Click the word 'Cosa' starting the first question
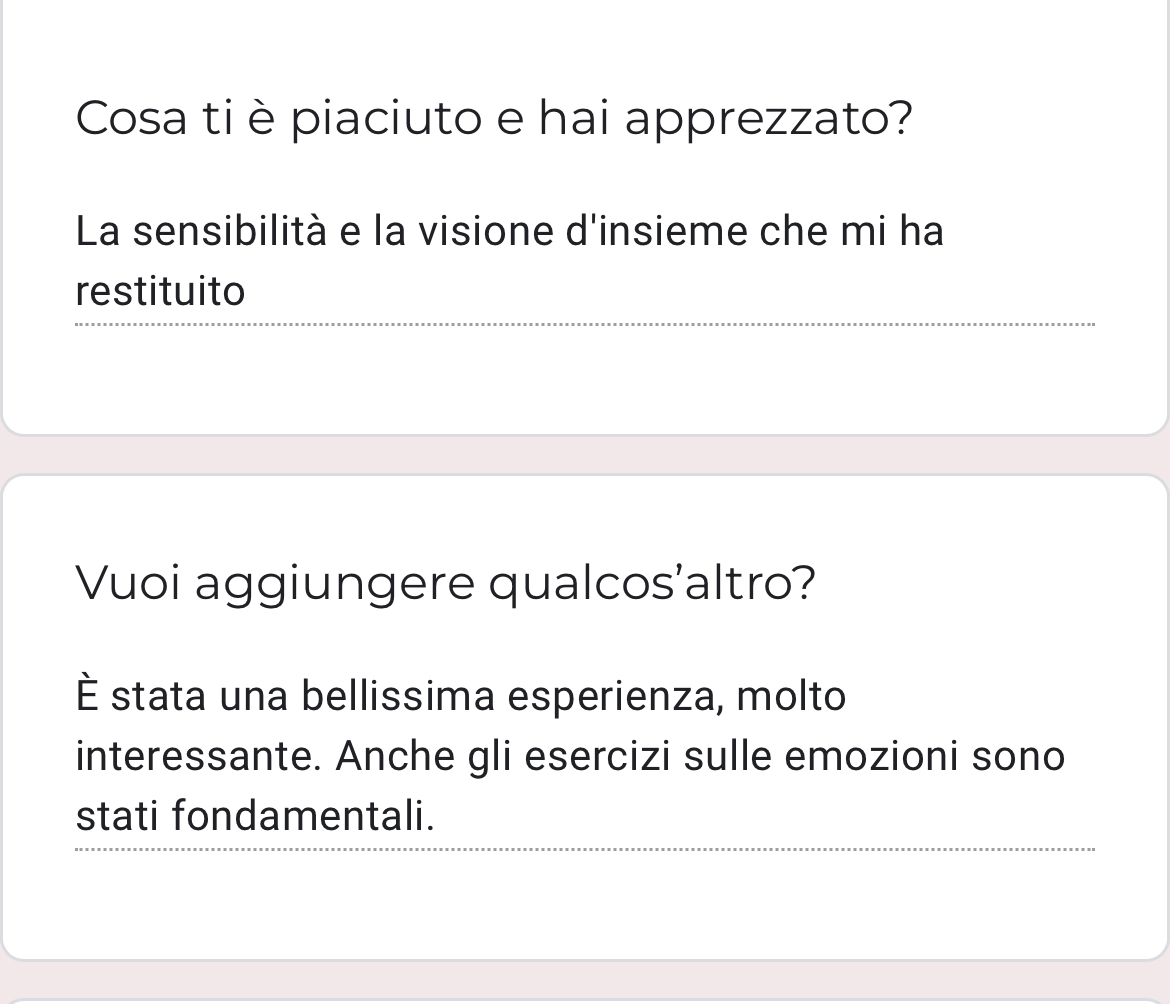 (x=131, y=118)
